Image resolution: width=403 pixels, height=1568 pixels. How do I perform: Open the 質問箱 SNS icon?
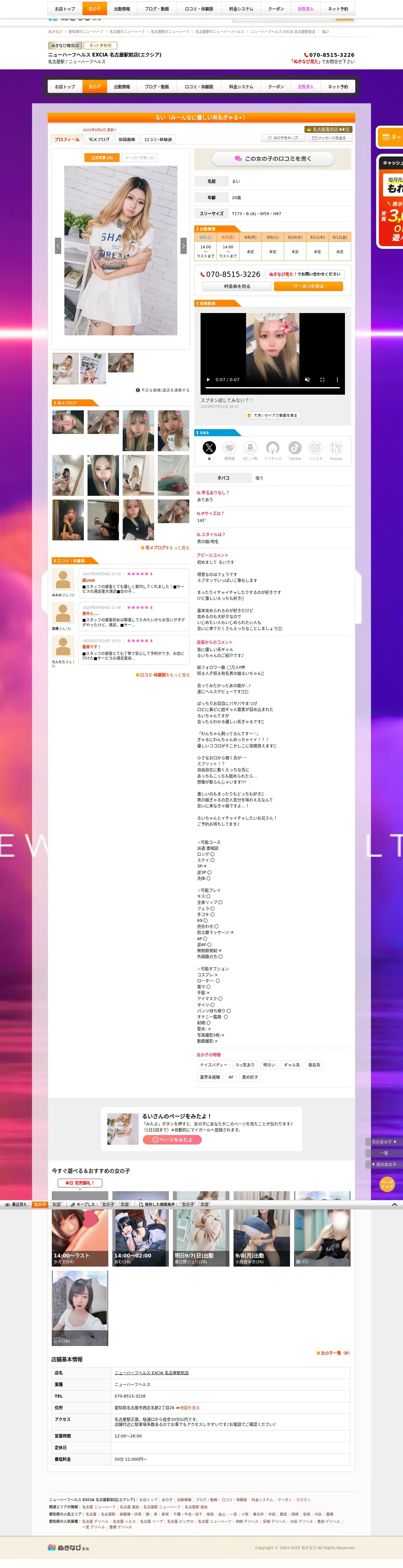pyautogui.click(x=229, y=448)
